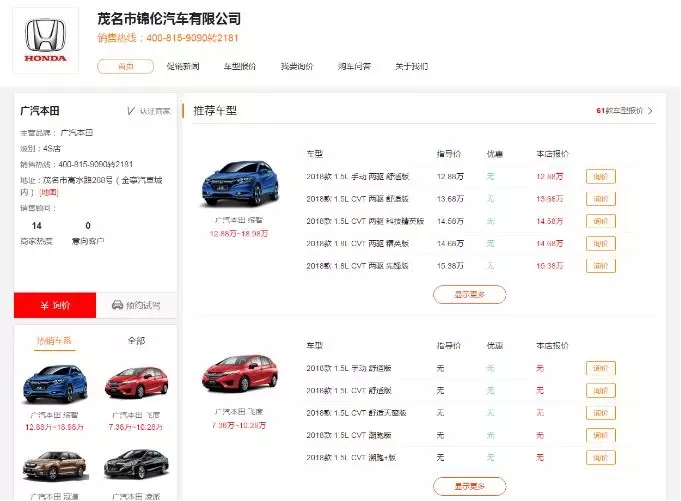Image resolution: width=681 pixels, height=501 pixels.
Task: Open model 2018款 1.5L CVT 两驱 科技精英版
Action: click(365, 221)
